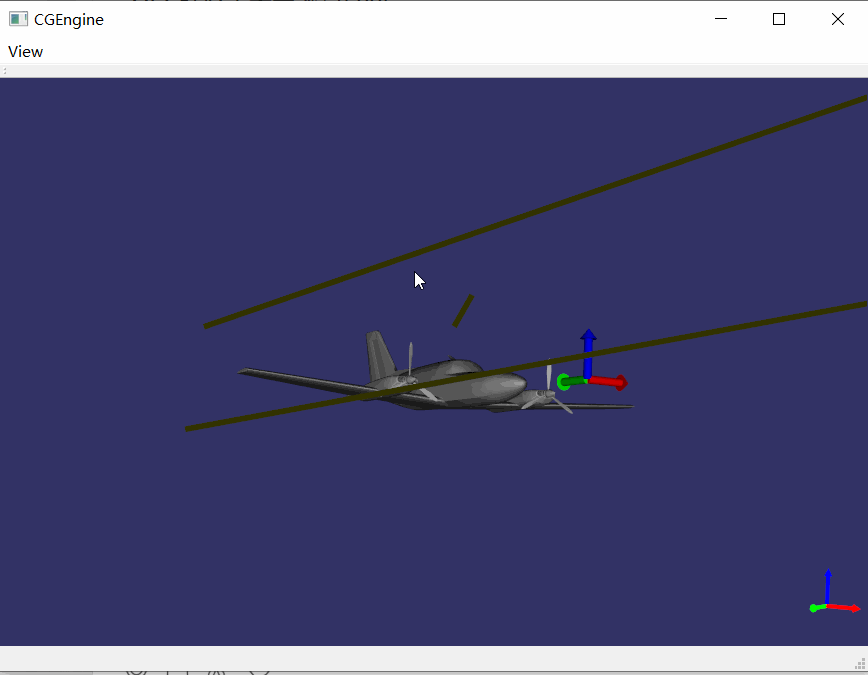Open the window system menu via title bar icon
Screen dimensions: 868x675
(x=18, y=18)
